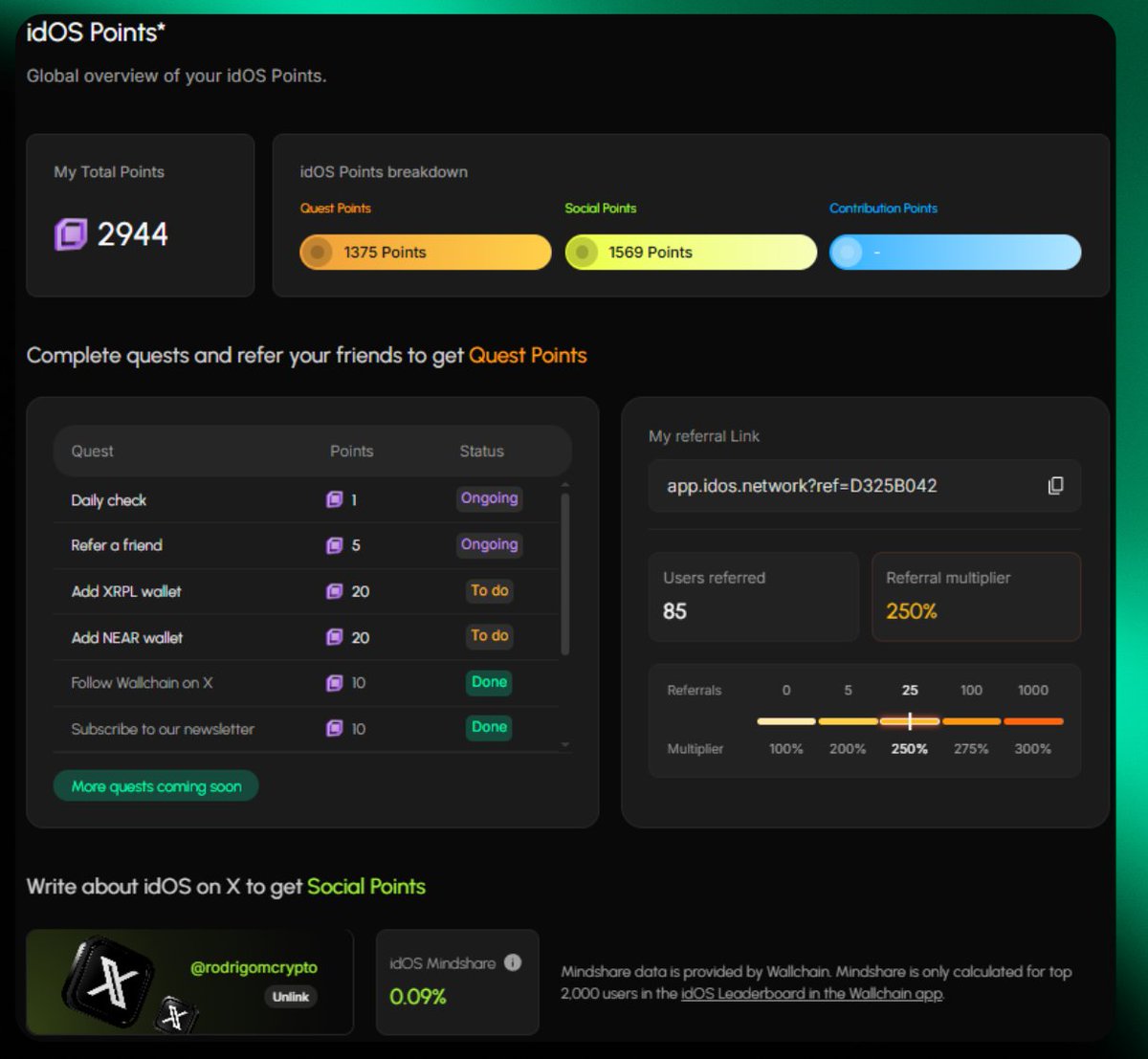The image size is (1148, 1059).
Task: Click the quest list scrollbar
Action: point(564,574)
